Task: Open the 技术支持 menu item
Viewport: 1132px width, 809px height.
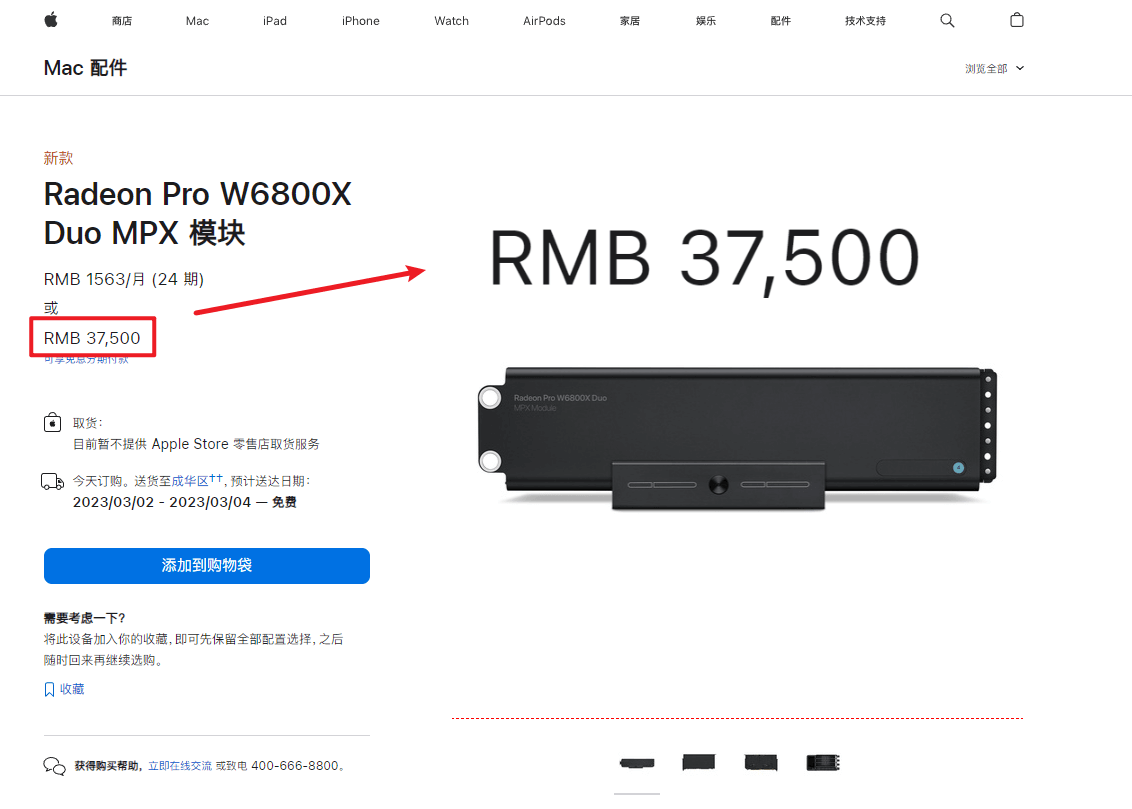Action: pyautogui.click(x=865, y=21)
